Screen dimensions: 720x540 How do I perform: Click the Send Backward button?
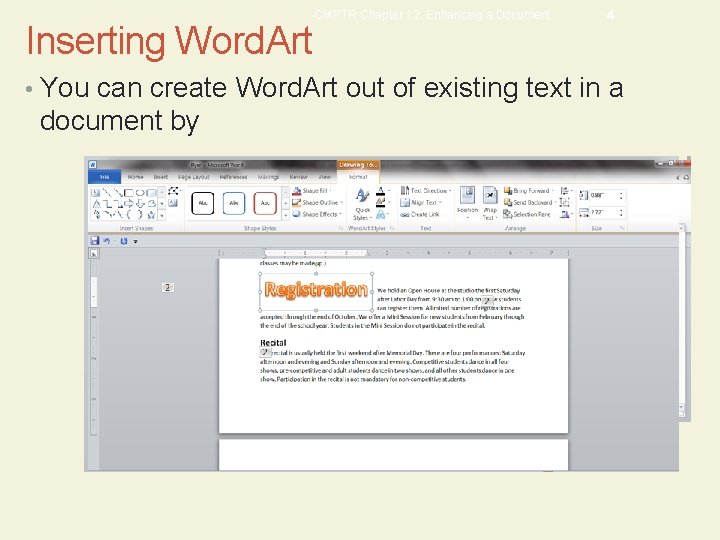click(532, 202)
